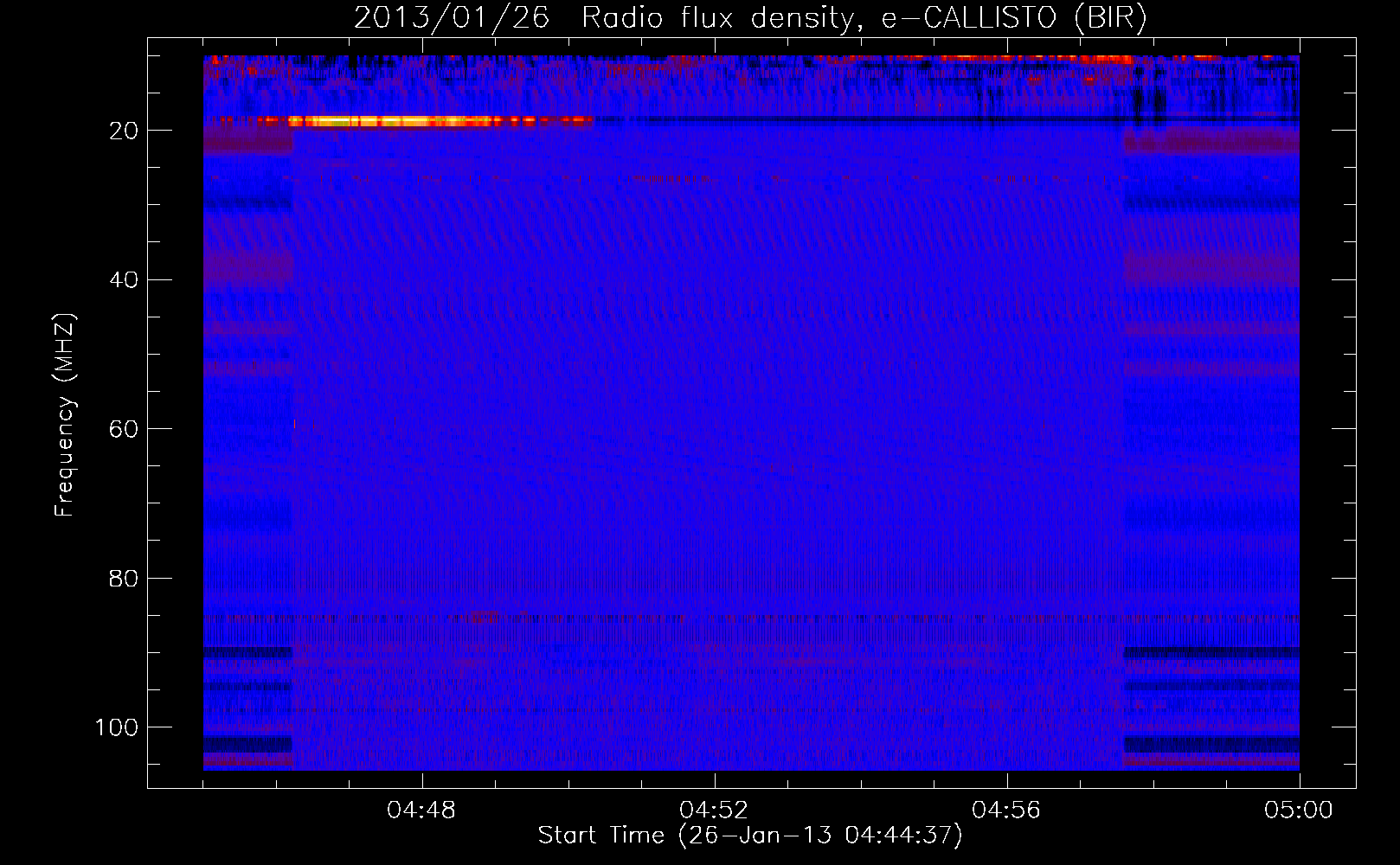This screenshot has width=1400, height=865.
Task: Click the plot title "2013/01/26 Radio flux density, e-CALLISTO (BIR)"
Action: tap(750, 17)
